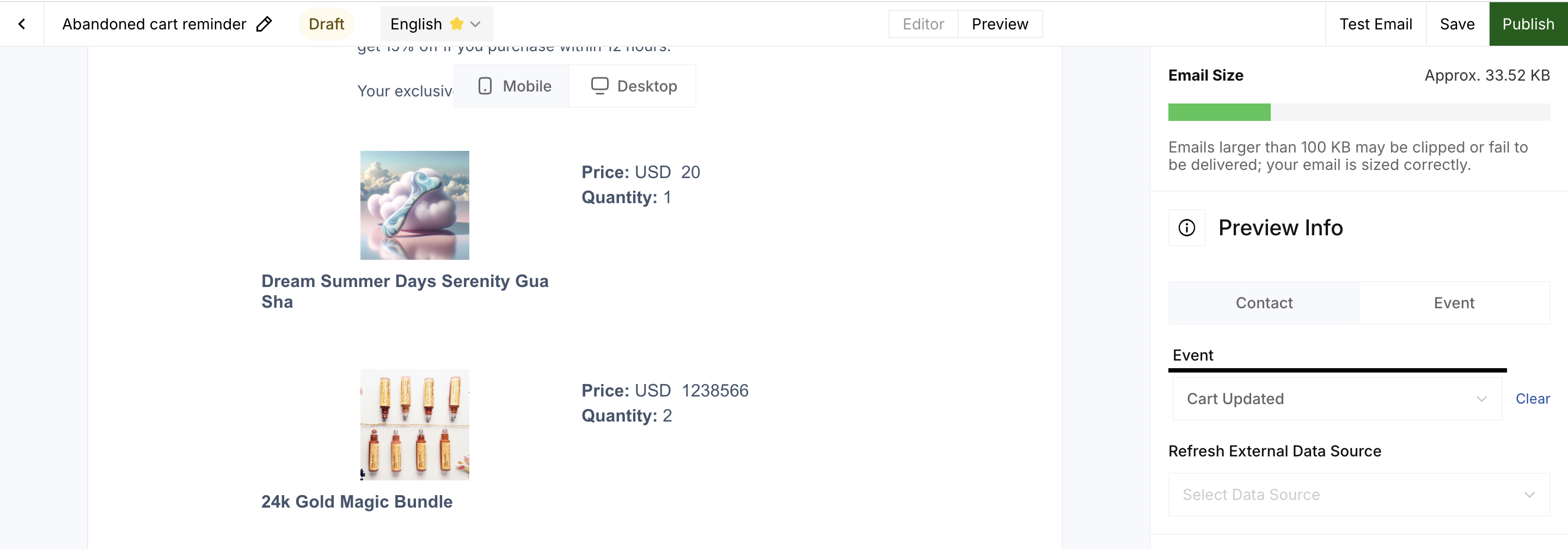Click the Publish button

[1528, 24]
